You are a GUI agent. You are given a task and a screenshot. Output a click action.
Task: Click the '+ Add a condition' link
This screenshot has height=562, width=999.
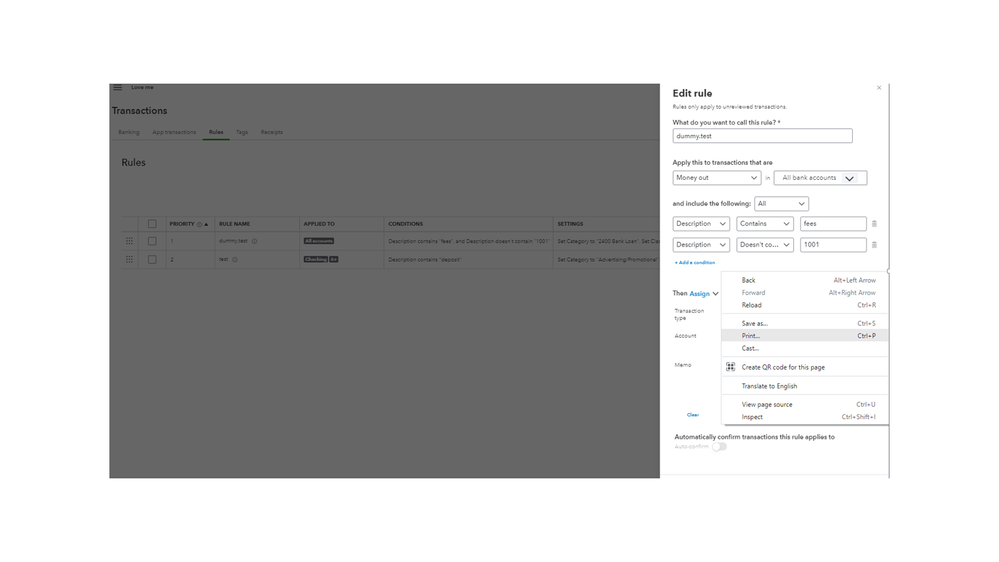click(695, 263)
